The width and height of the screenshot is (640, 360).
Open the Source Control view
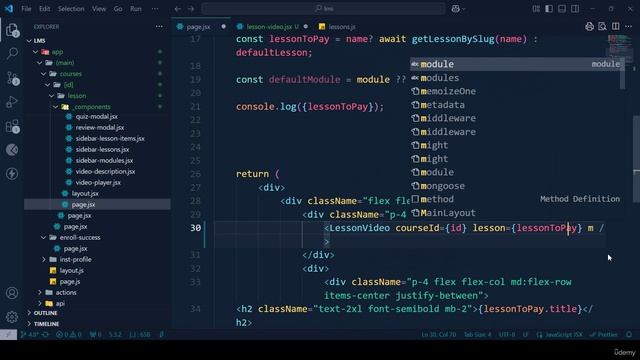point(12,78)
